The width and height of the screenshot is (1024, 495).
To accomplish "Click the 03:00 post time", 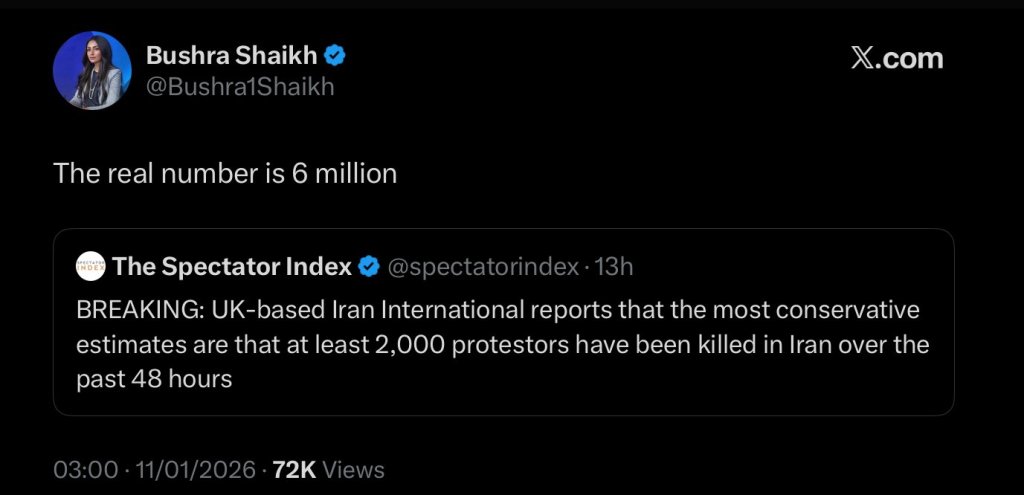I will click(x=84, y=470).
